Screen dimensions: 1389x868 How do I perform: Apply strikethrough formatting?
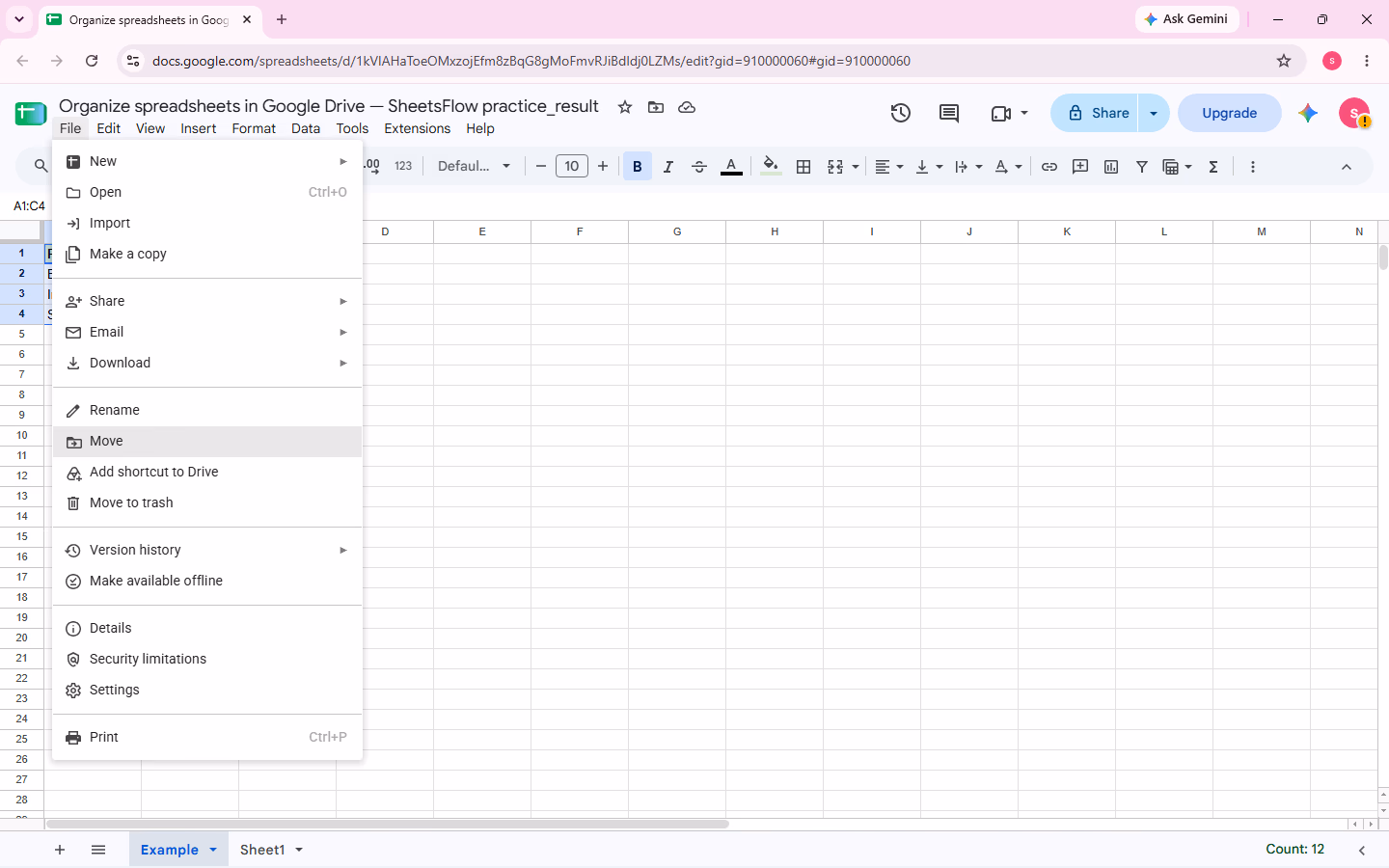(x=699, y=167)
